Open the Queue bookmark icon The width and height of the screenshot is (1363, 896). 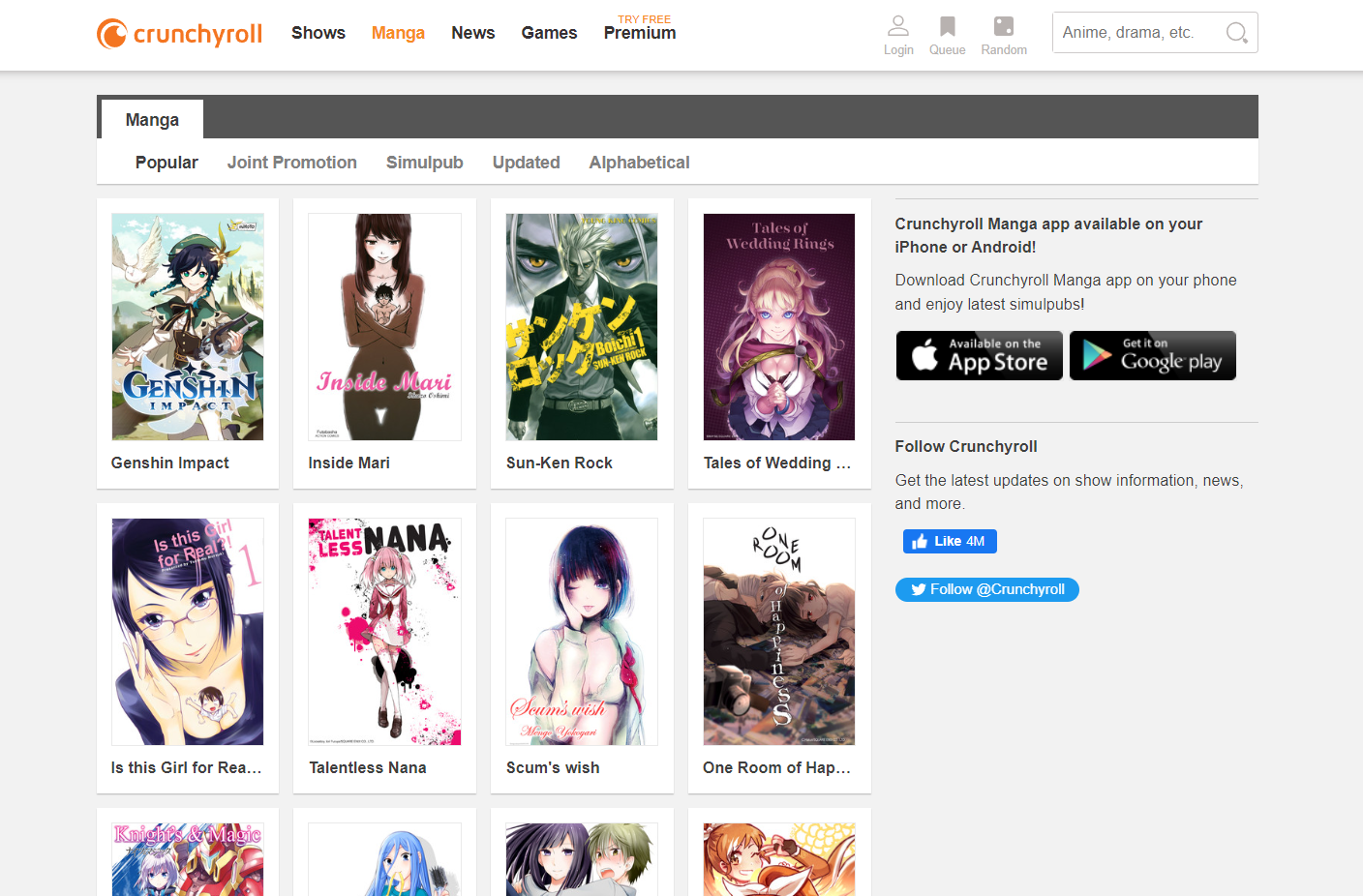click(948, 26)
